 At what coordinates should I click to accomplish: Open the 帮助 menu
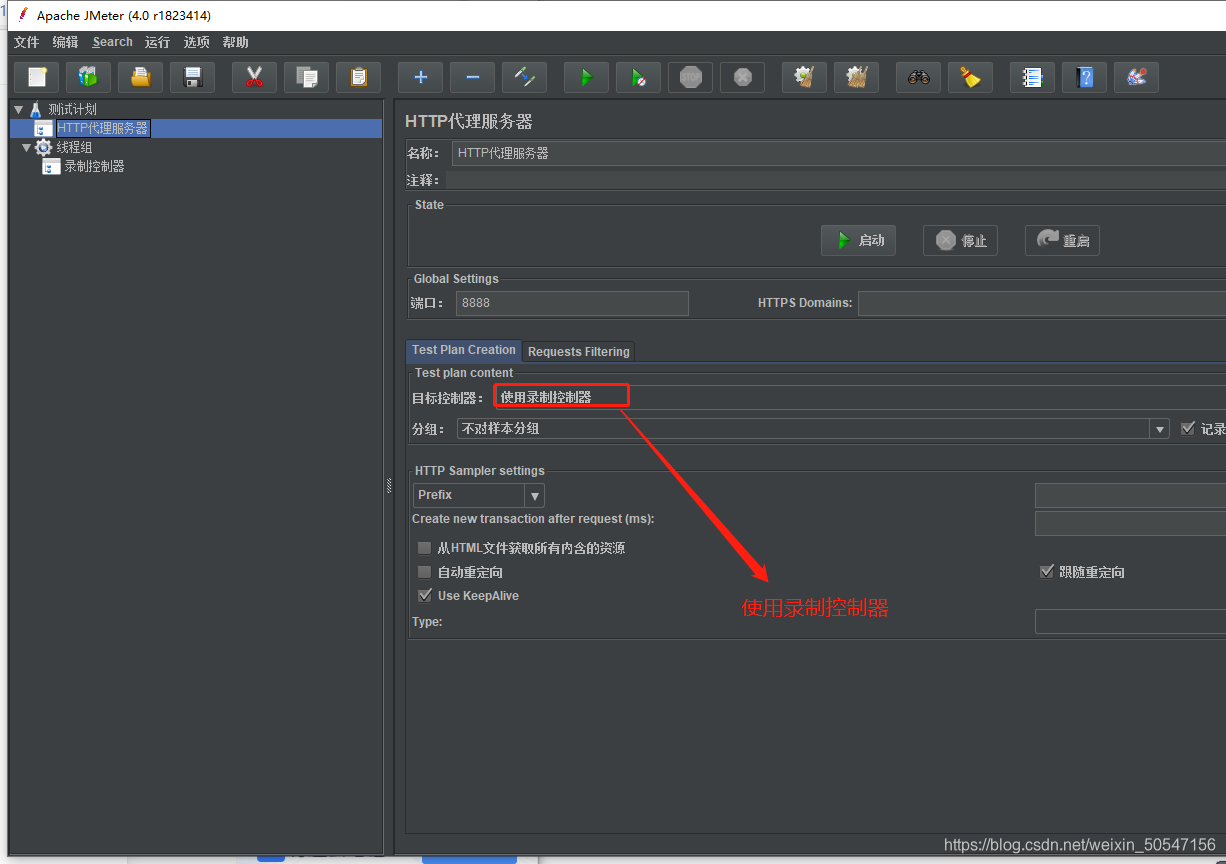click(x=236, y=42)
